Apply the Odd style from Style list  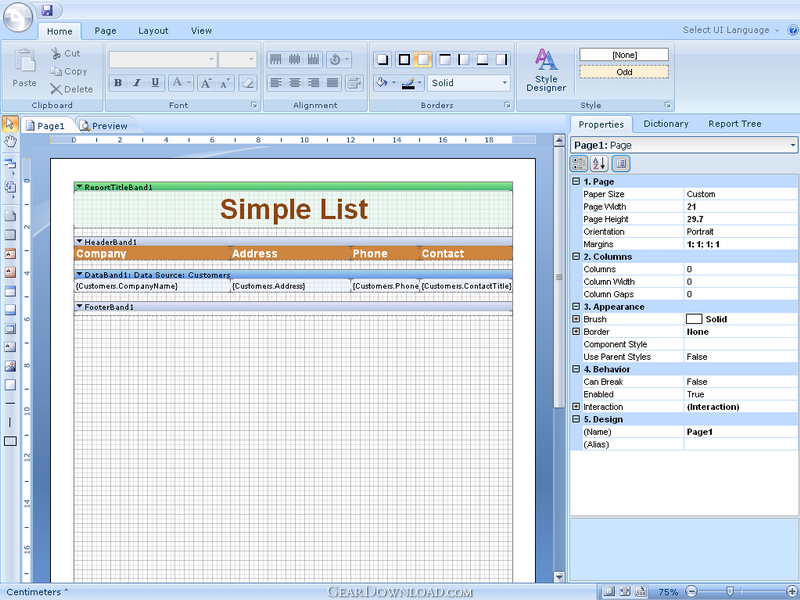click(x=623, y=72)
